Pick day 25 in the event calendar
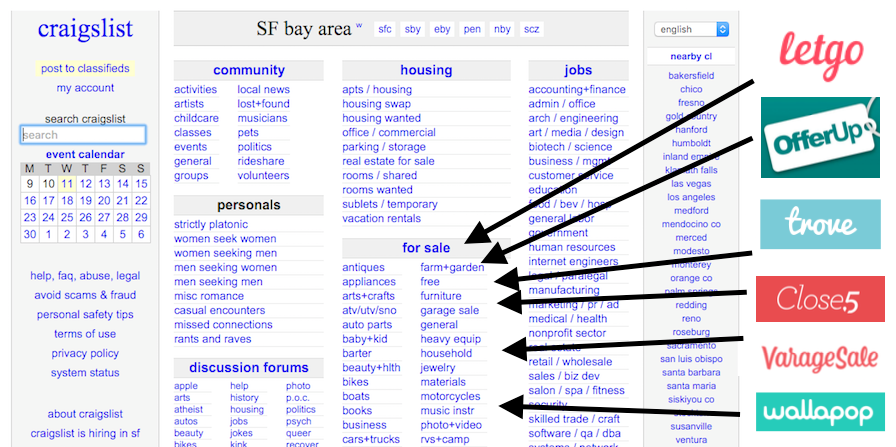The image size is (896, 447). [67, 217]
